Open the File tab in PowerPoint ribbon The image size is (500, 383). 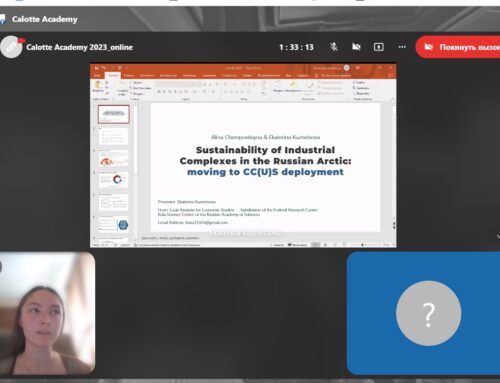coord(97,75)
